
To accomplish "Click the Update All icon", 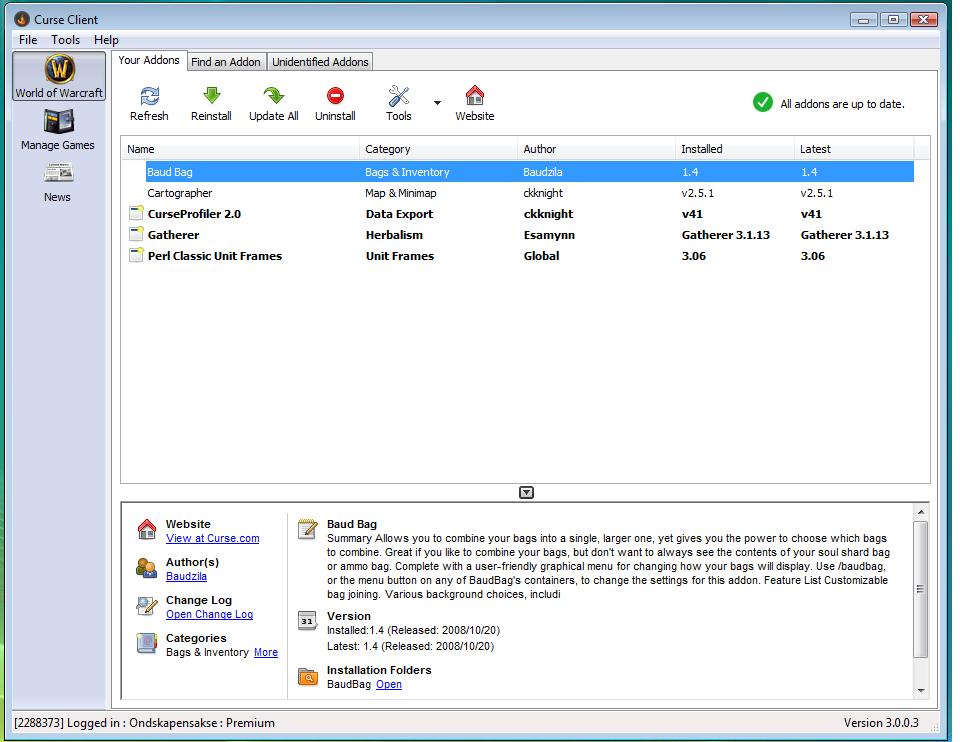I will pyautogui.click(x=274, y=96).
